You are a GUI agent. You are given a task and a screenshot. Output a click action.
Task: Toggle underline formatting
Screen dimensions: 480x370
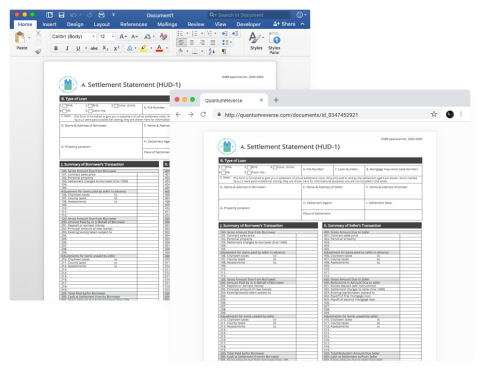tap(78, 48)
